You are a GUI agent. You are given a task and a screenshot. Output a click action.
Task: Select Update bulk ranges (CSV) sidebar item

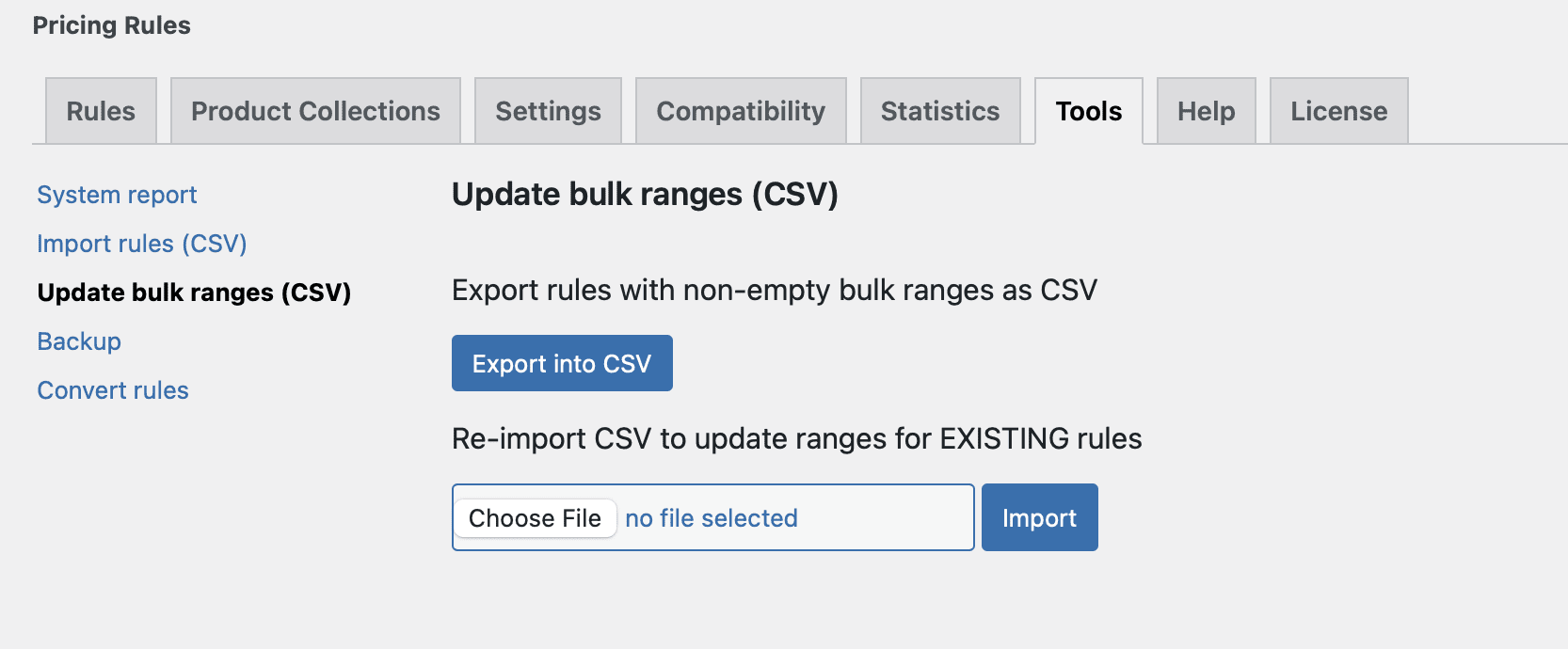[x=194, y=293]
